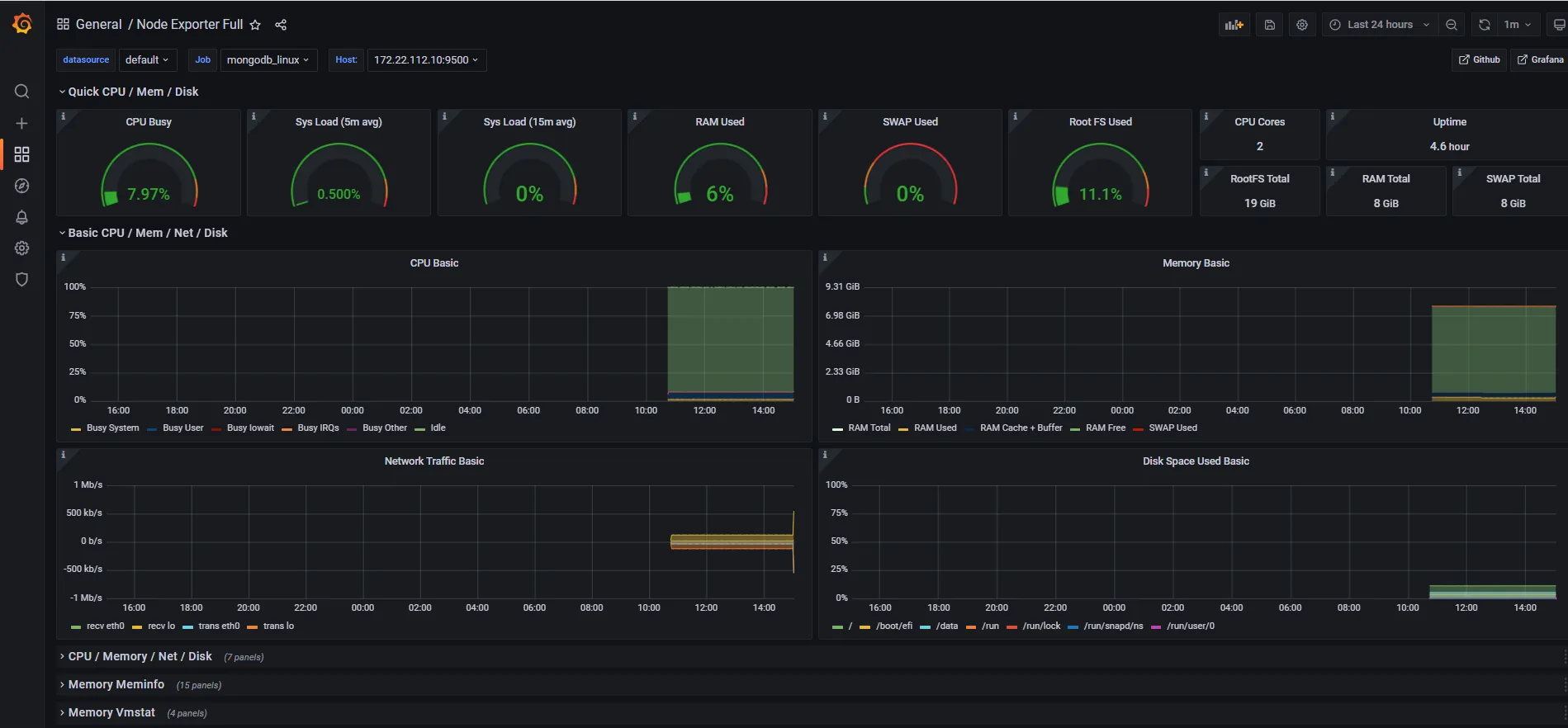Refresh the dashboard now
The height and width of the screenshot is (728, 1568).
tap(1485, 25)
